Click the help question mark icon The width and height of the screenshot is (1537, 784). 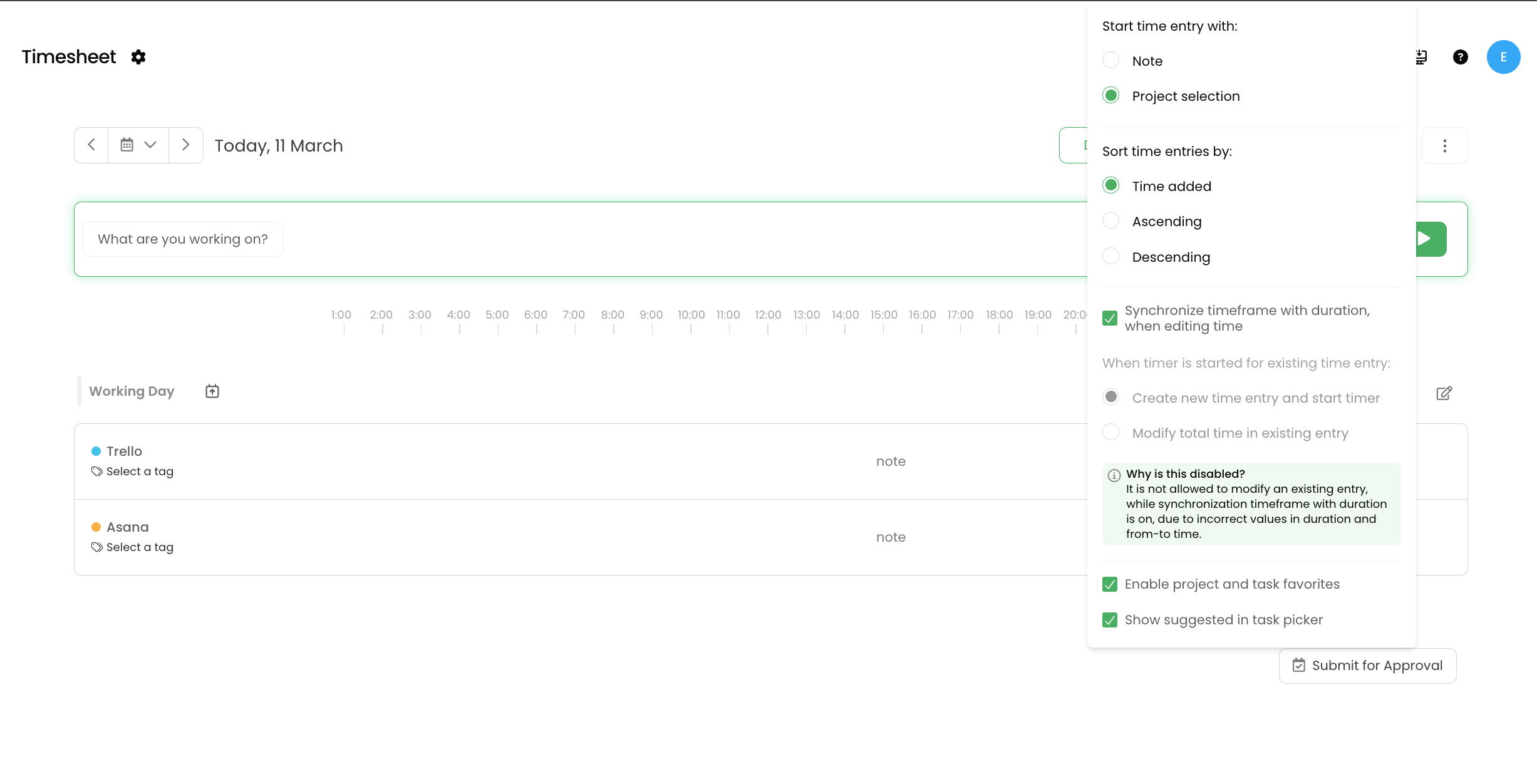[x=1460, y=57]
